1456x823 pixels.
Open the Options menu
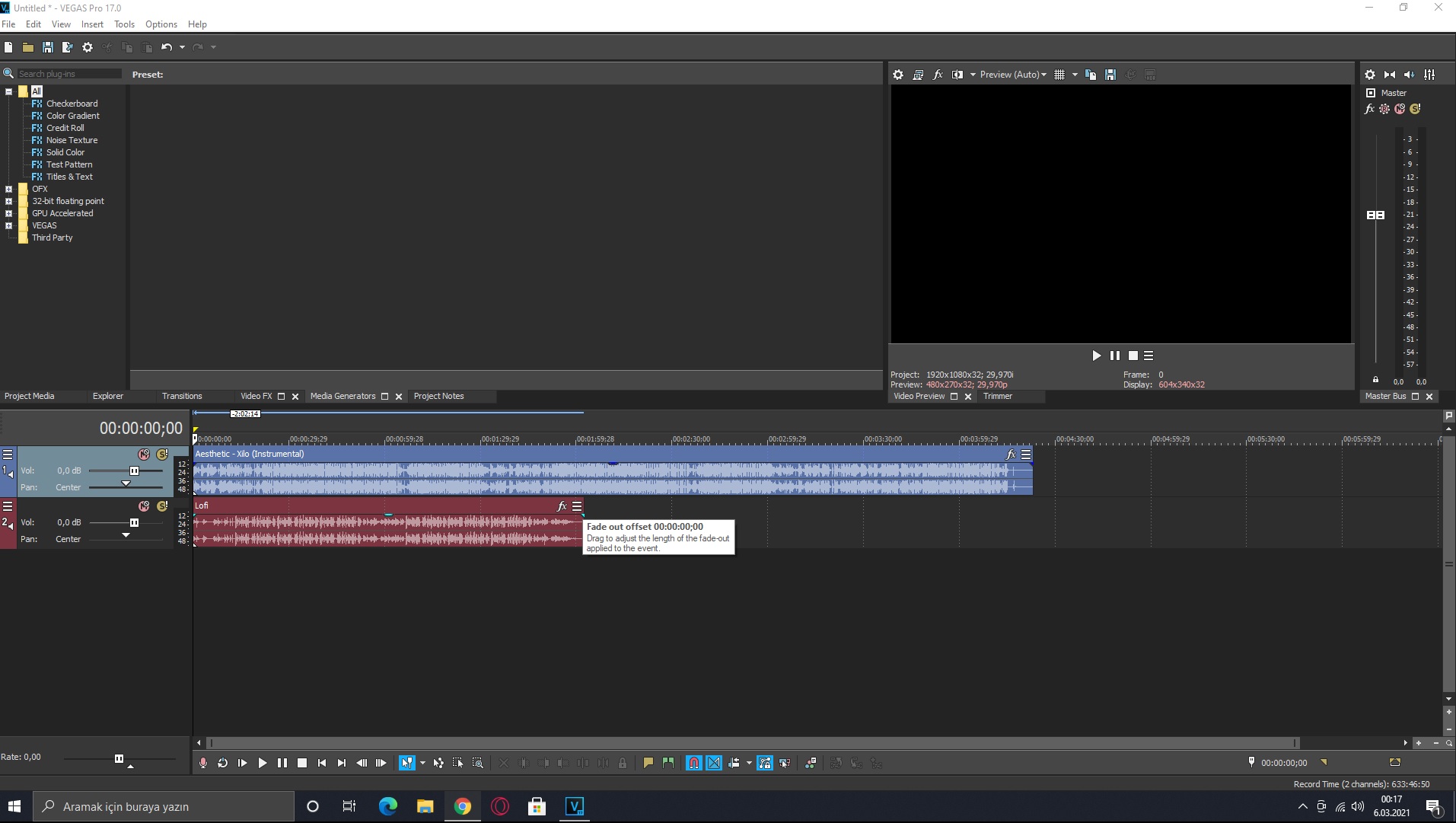point(161,24)
